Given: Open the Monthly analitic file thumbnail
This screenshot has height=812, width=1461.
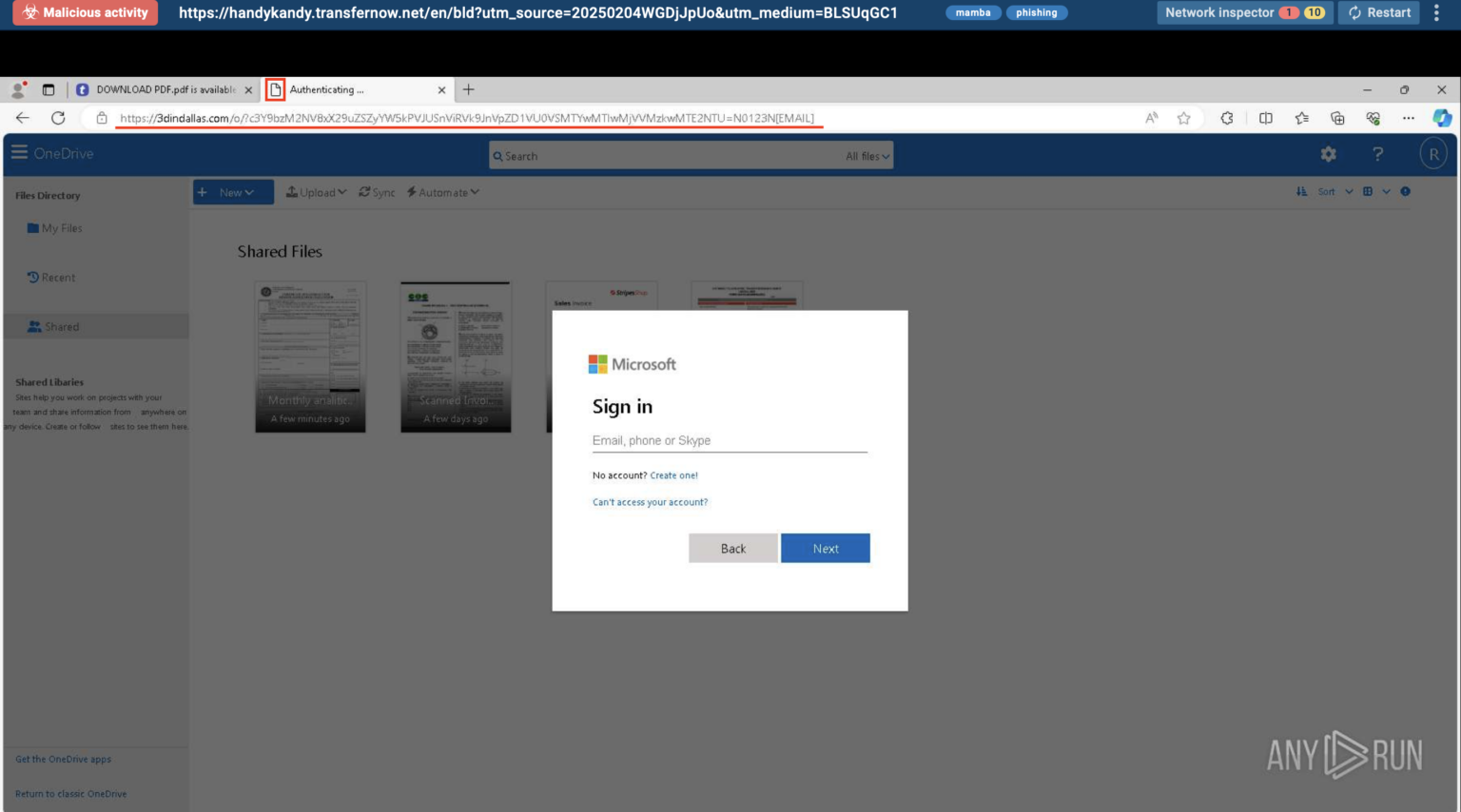Looking at the screenshot, I should (310, 357).
